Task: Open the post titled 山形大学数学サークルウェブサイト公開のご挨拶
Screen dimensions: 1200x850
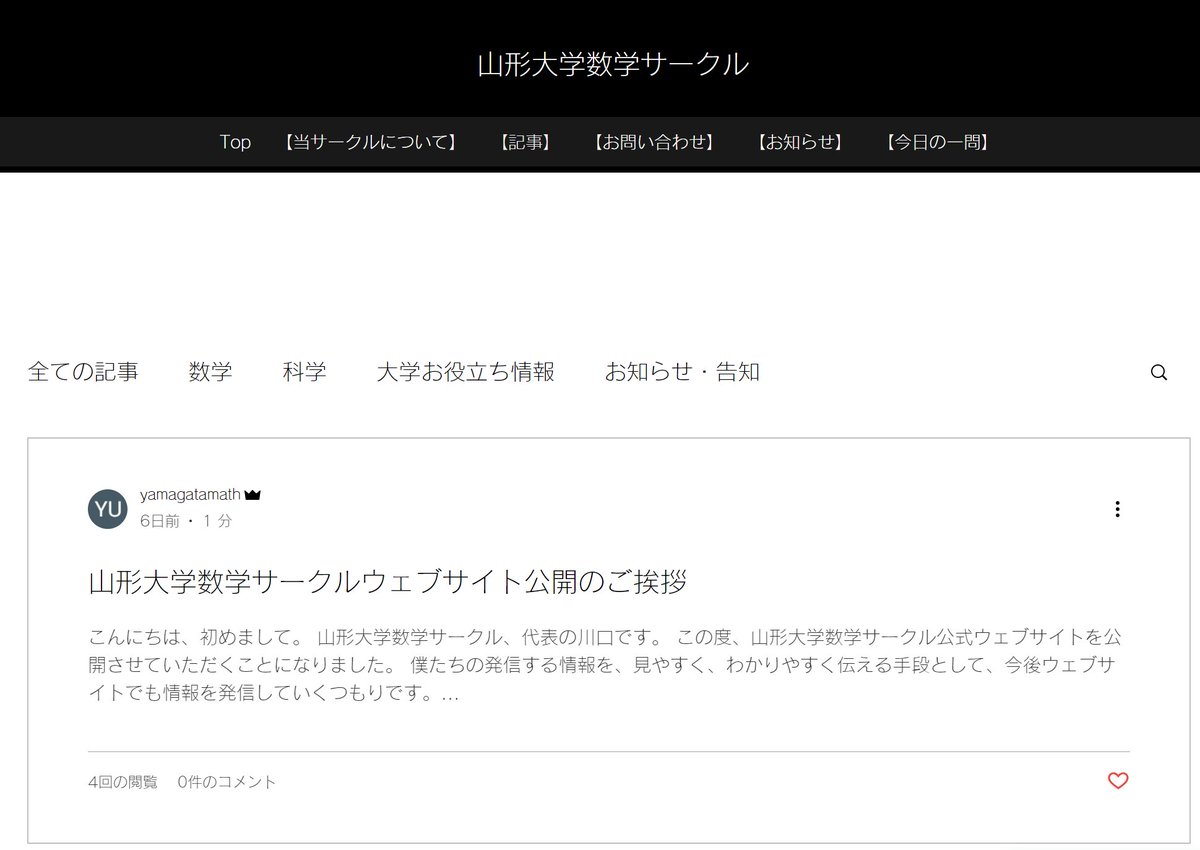Action: (x=388, y=582)
